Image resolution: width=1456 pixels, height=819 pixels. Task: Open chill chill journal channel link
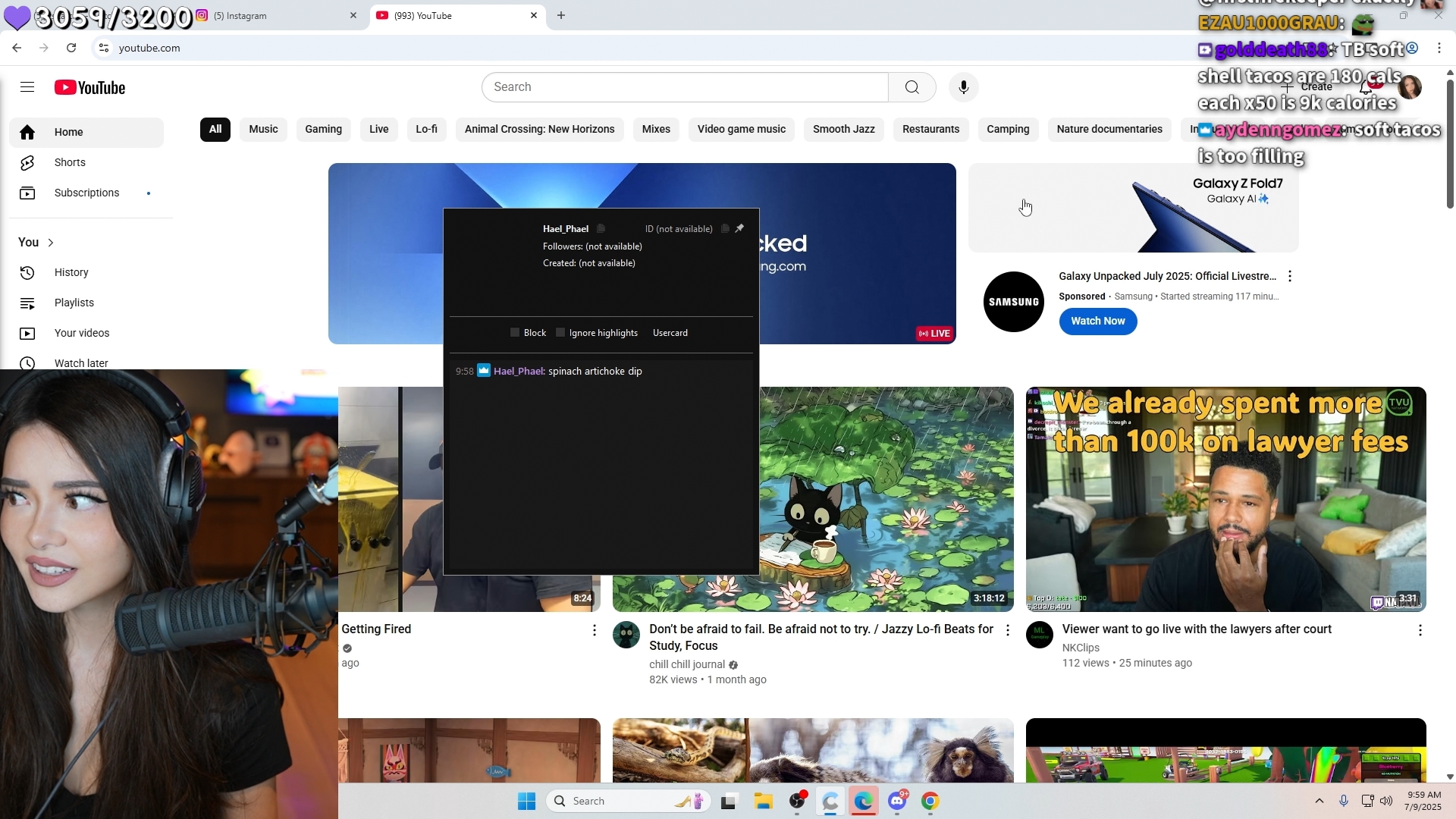tap(687, 664)
